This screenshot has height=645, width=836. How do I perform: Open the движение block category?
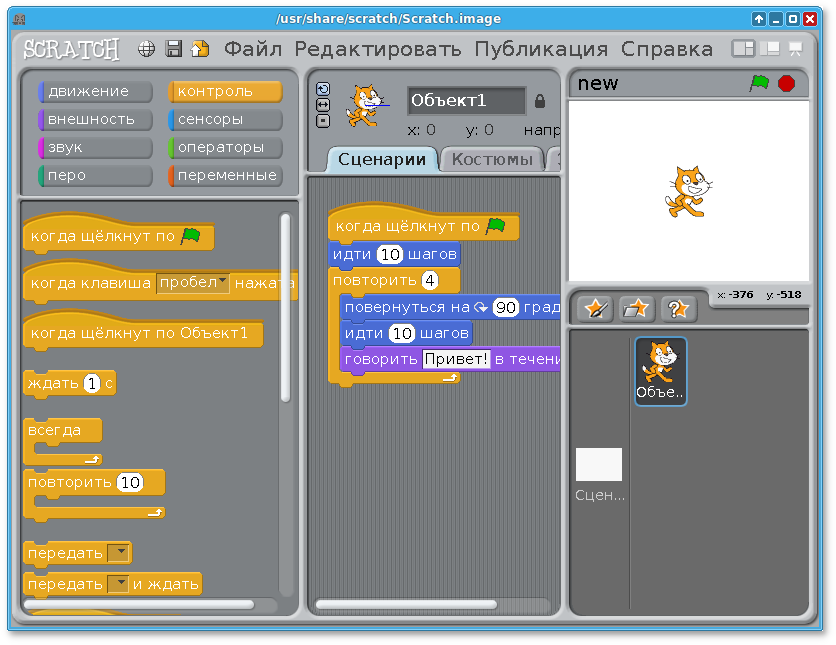[x=96, y=92]
